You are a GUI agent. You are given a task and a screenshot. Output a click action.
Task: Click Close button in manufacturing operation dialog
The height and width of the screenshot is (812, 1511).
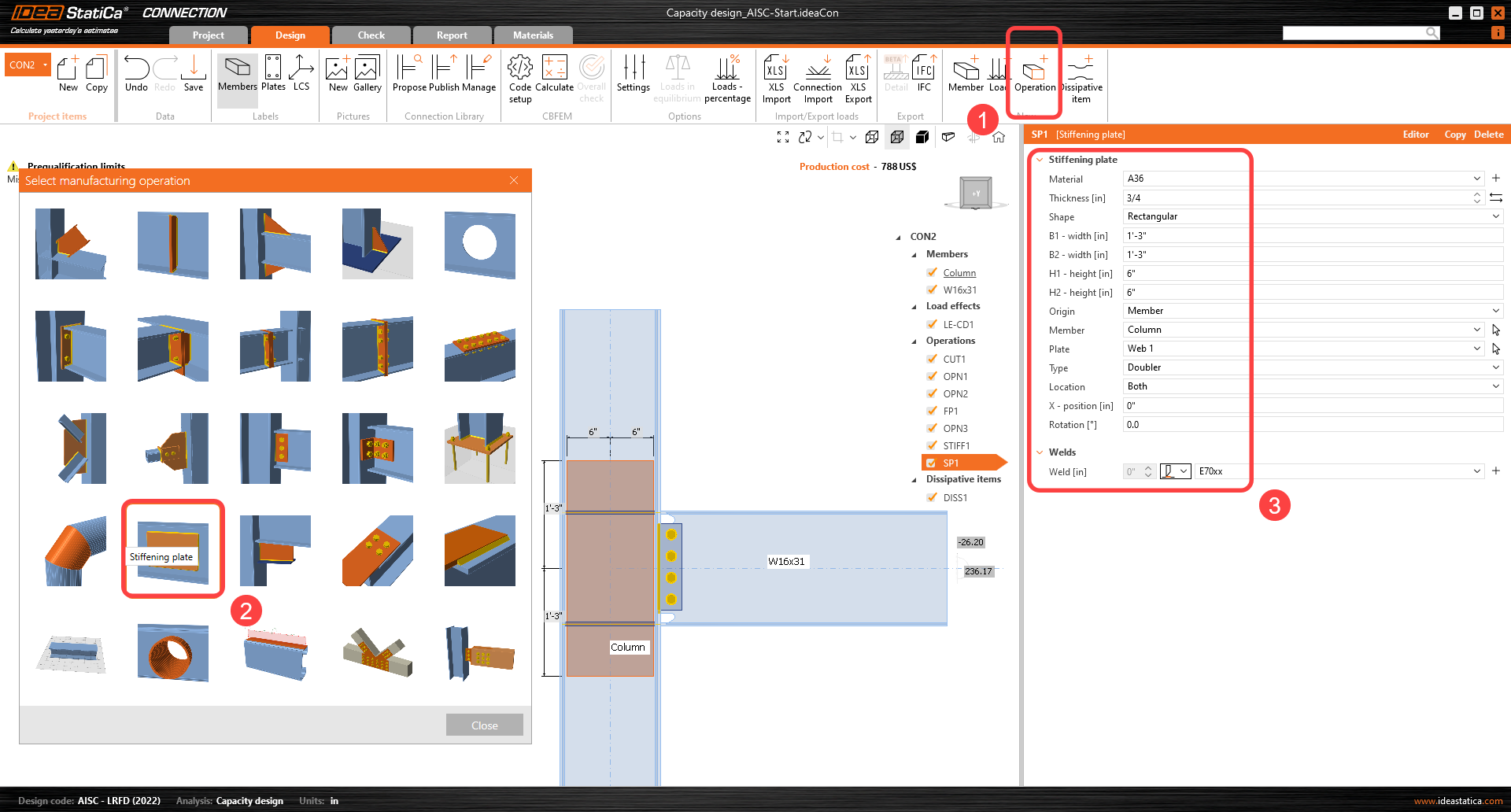coord(484,725)
